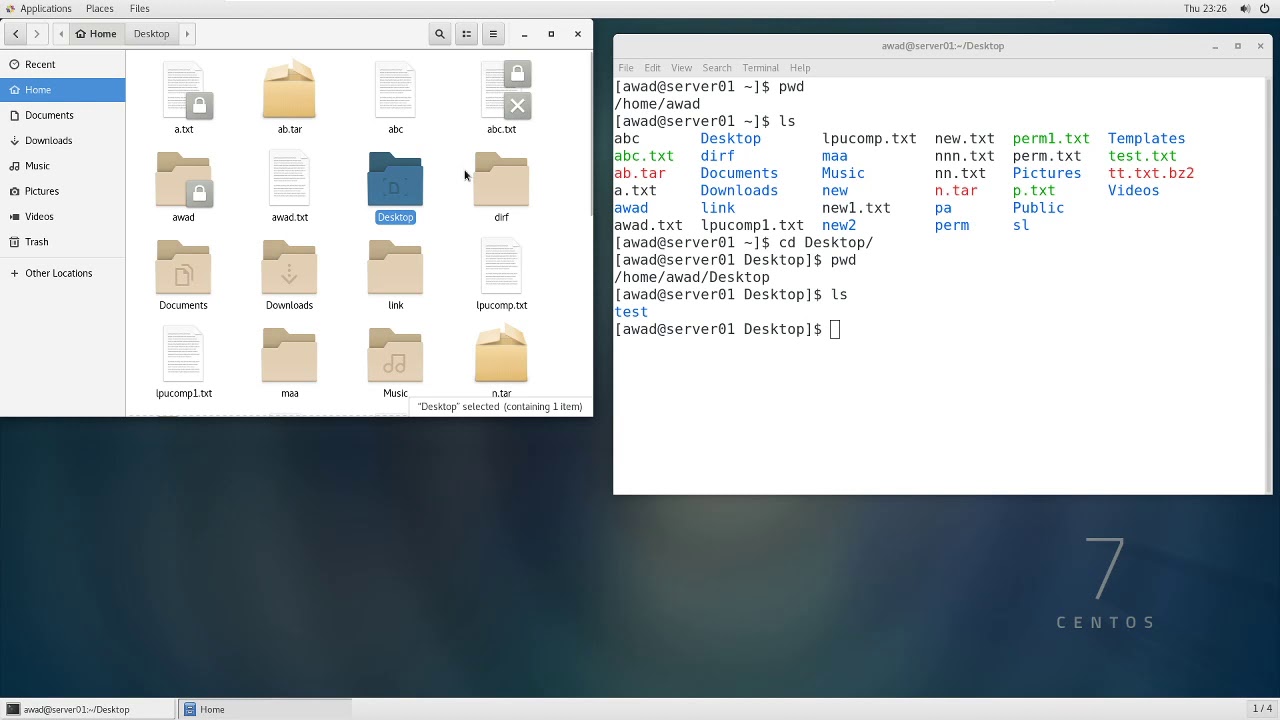
Task: Click the power icon in top bar
Action: pos(1265,9)
